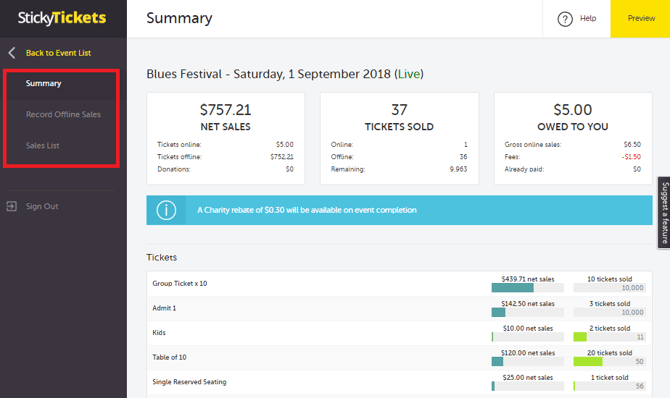
Task: Click the Sign Out label
Action: (x=42, y=206)
